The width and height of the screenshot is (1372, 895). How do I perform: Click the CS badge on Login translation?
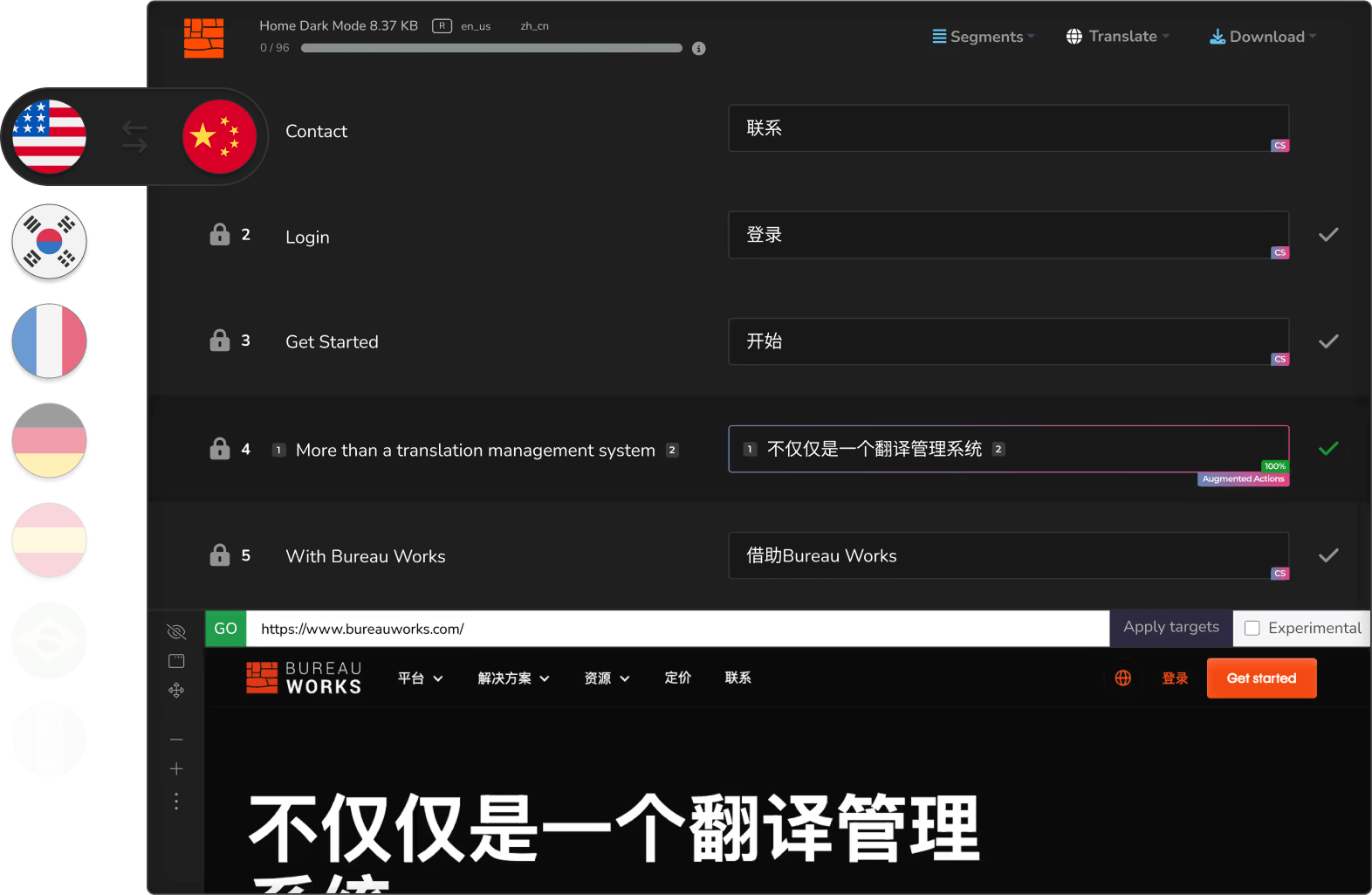point(1279,252)
